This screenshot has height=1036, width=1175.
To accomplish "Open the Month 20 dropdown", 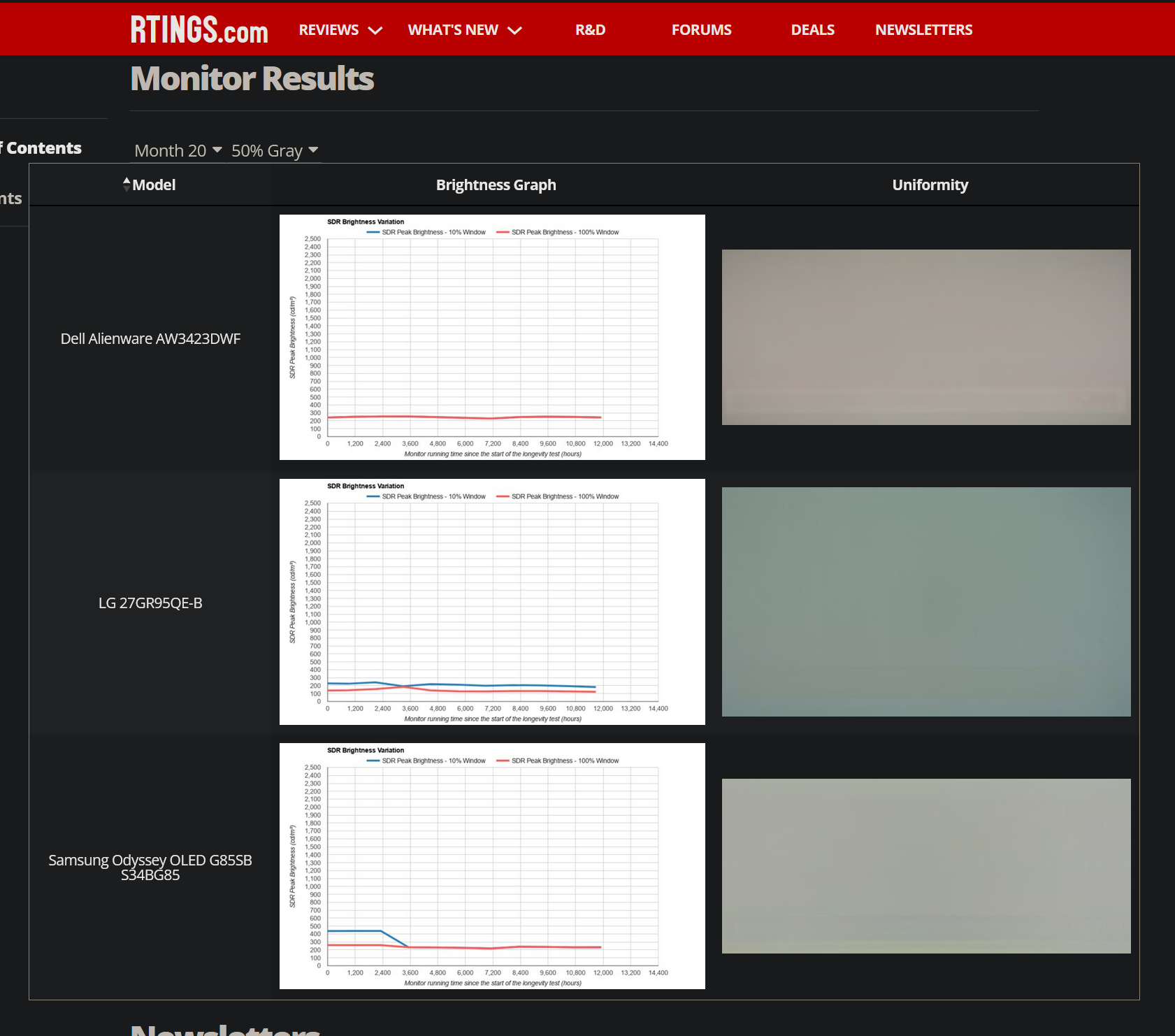I will 177,150.
